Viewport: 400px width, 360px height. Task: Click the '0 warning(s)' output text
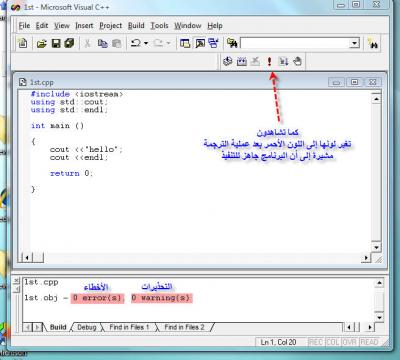coord(161,298)
